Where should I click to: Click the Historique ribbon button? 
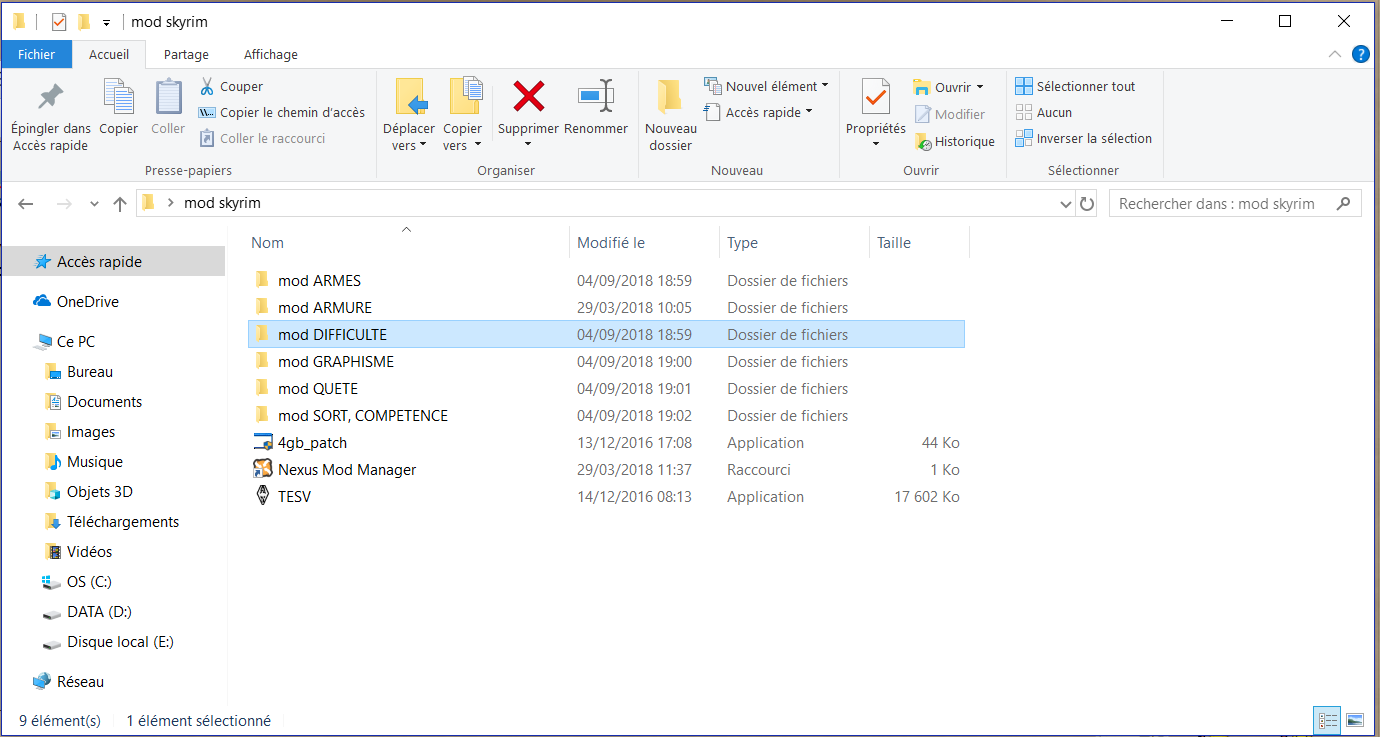[x=954, y=142]
